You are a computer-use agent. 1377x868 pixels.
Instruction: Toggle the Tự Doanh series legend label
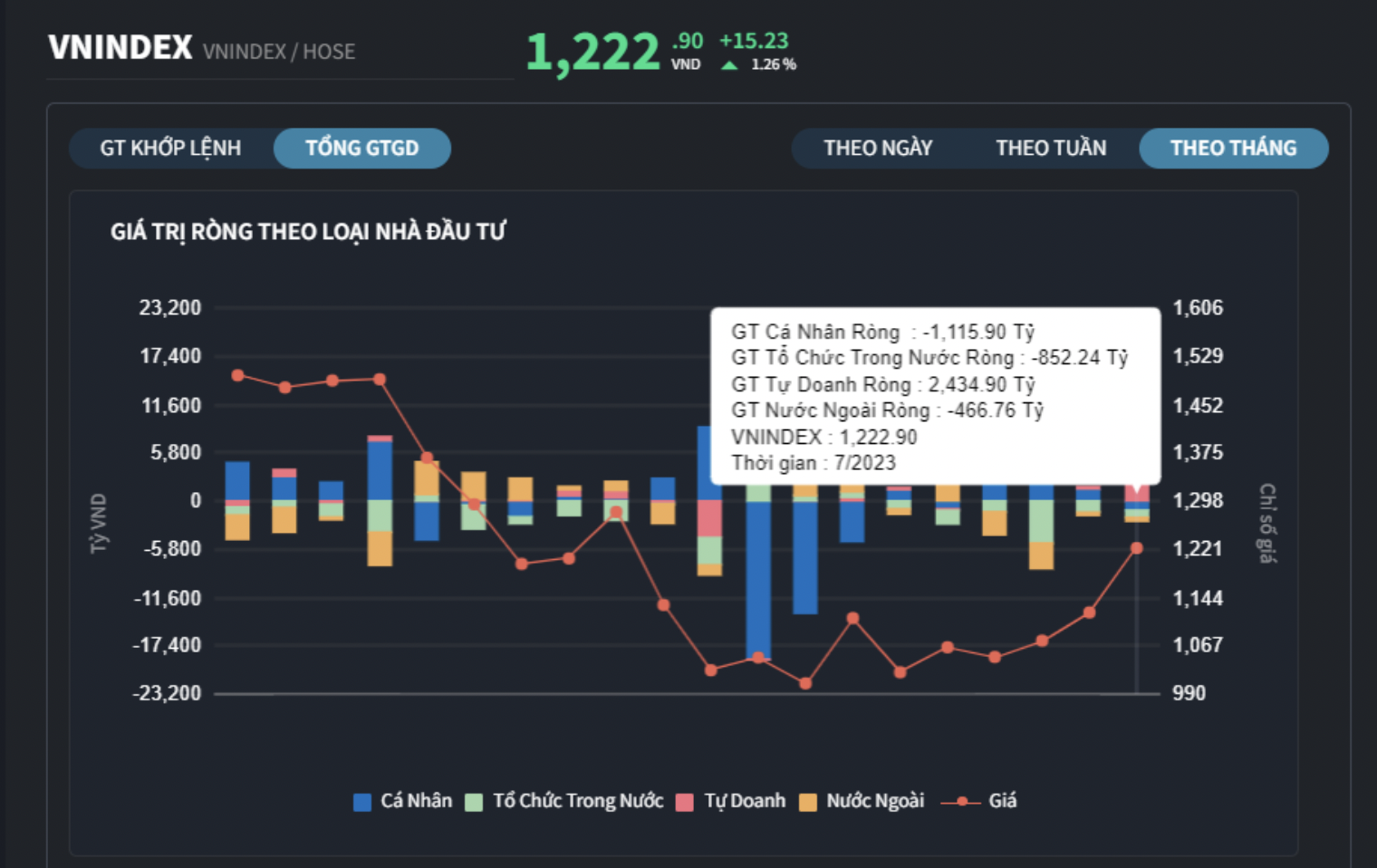(x=745, y=801)
